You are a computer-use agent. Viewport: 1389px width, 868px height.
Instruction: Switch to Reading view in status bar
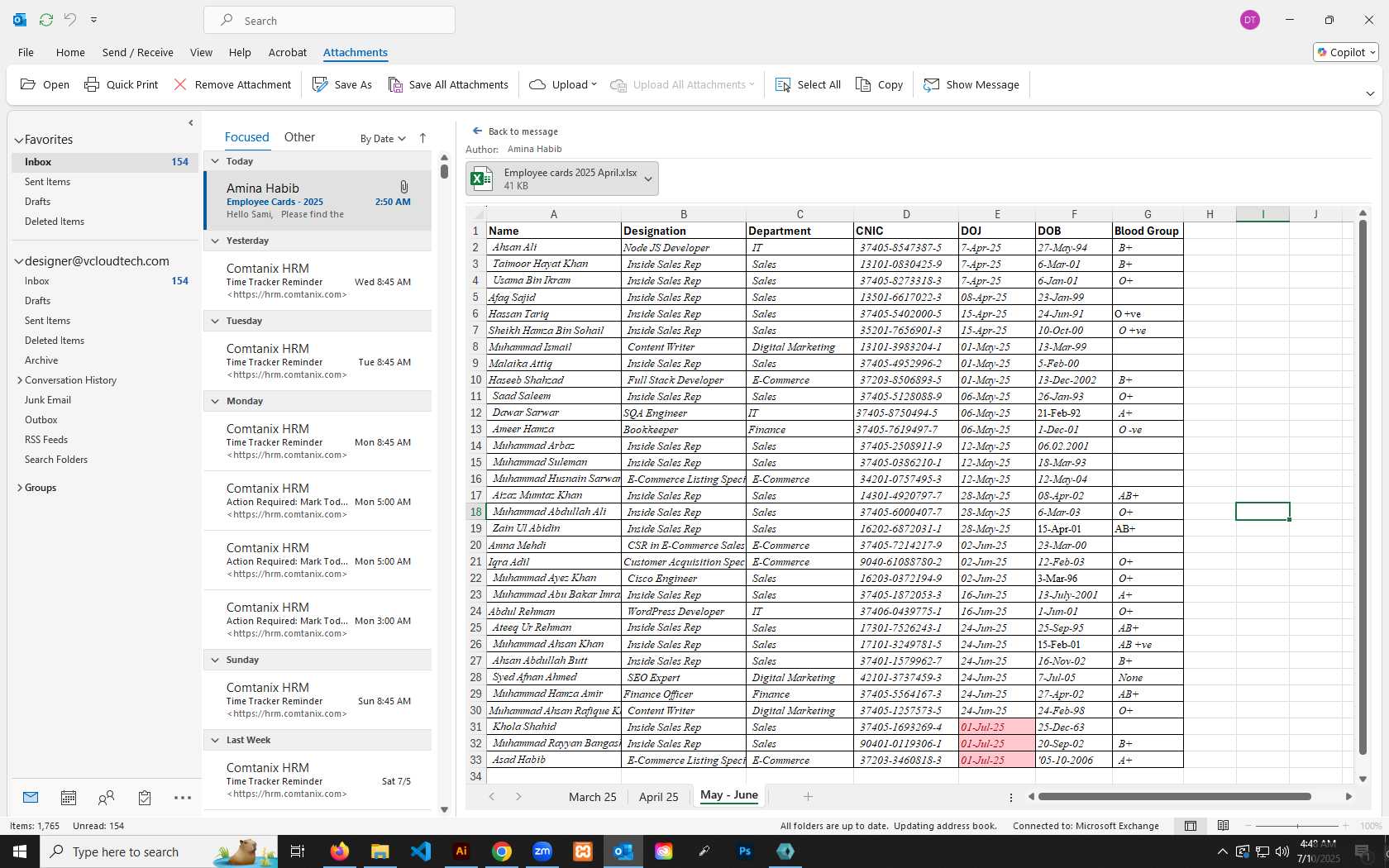tap(1224, 825)
